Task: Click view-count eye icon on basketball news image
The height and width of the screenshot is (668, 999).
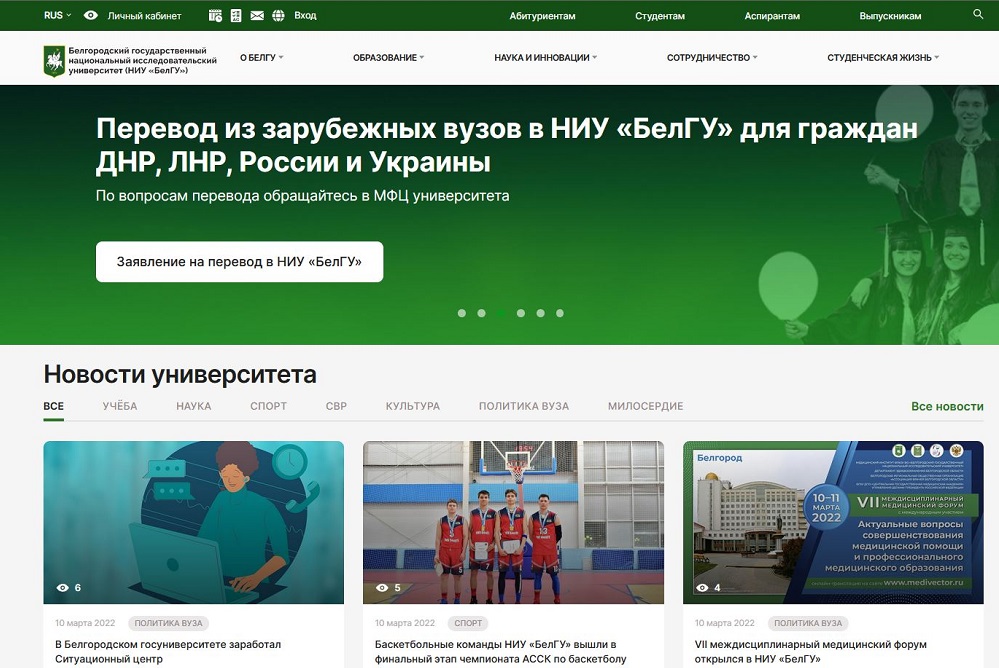Action: coord(382,588)
